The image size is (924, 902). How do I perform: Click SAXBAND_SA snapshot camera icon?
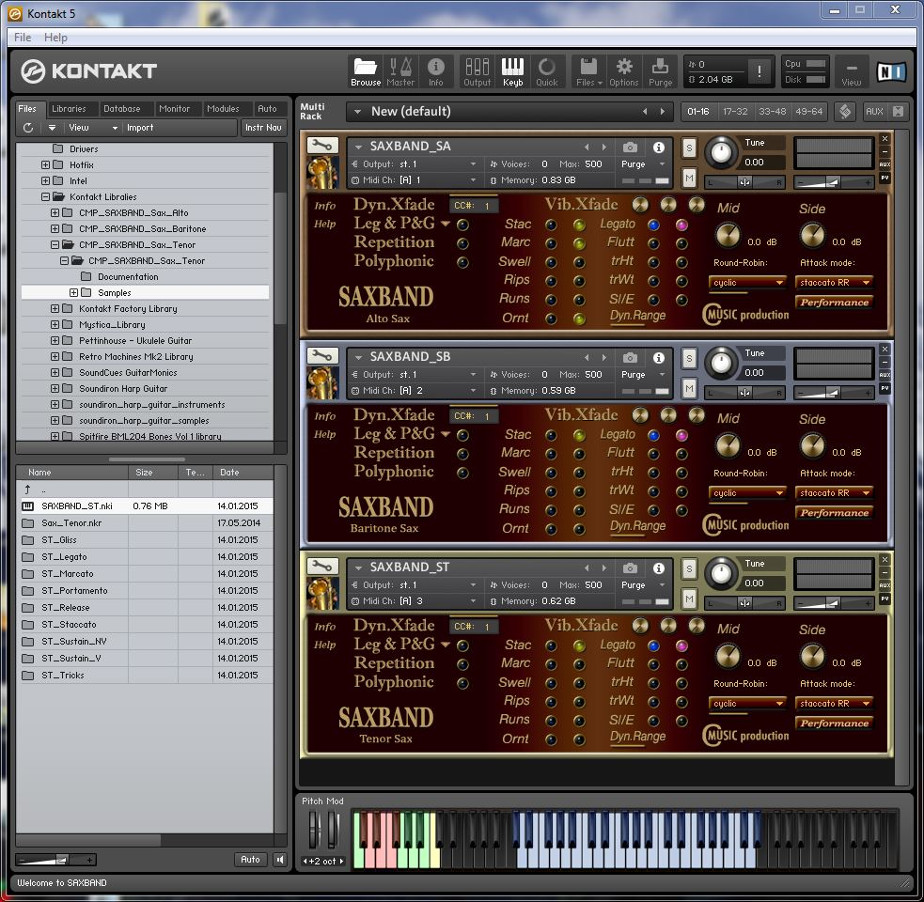pos(629,147)
